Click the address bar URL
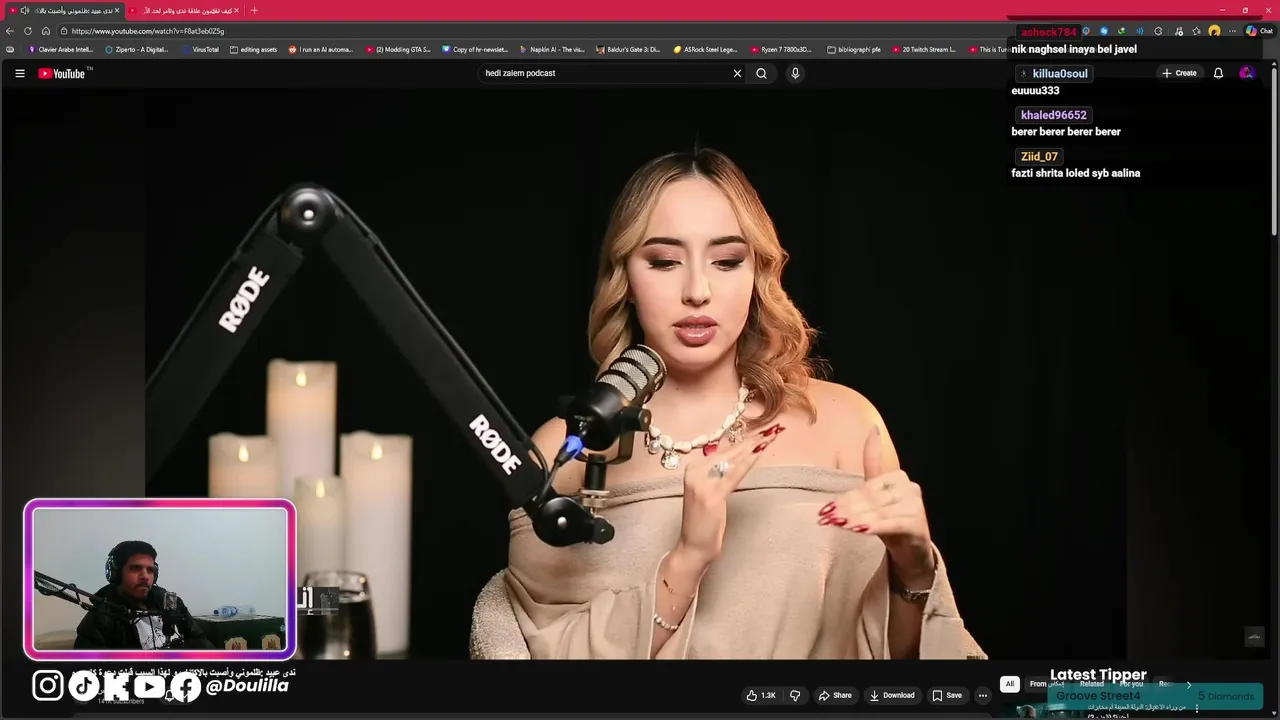1280x720 pixels. click(148, 31)
